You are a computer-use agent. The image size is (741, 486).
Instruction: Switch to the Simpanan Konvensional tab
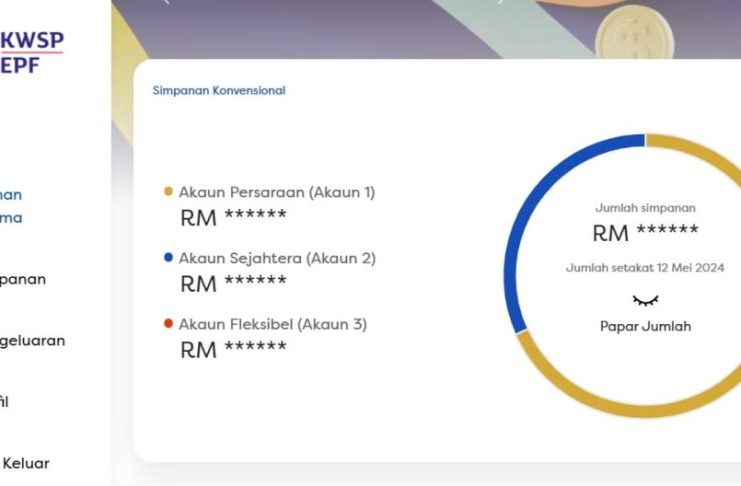pyautogui.click(x=219, y=90)
